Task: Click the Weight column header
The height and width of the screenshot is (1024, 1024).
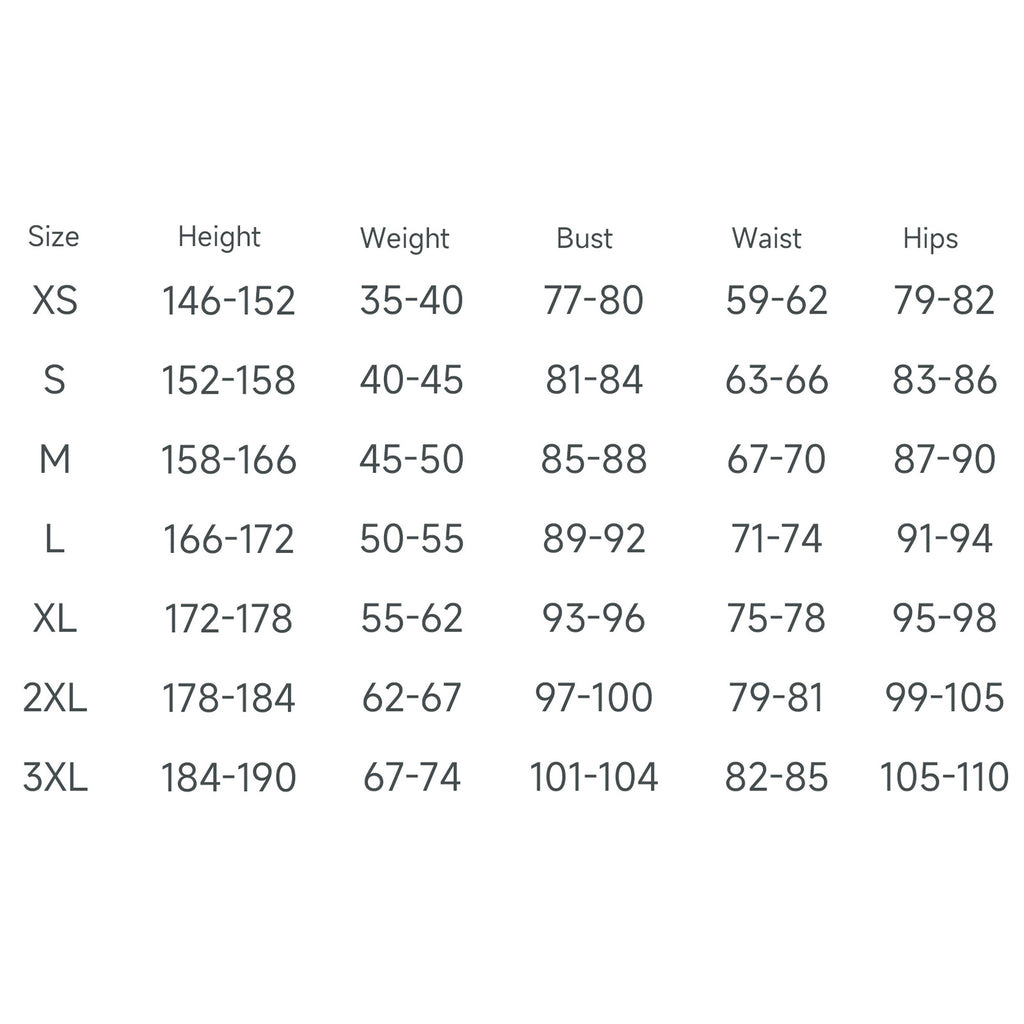Action: tap(405, 238)
